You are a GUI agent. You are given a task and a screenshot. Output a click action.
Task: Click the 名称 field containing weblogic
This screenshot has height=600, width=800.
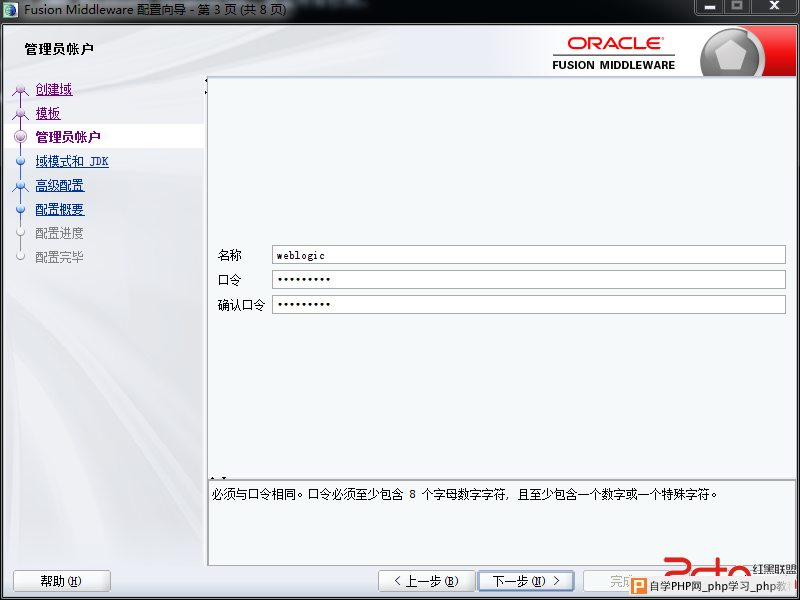529,255
